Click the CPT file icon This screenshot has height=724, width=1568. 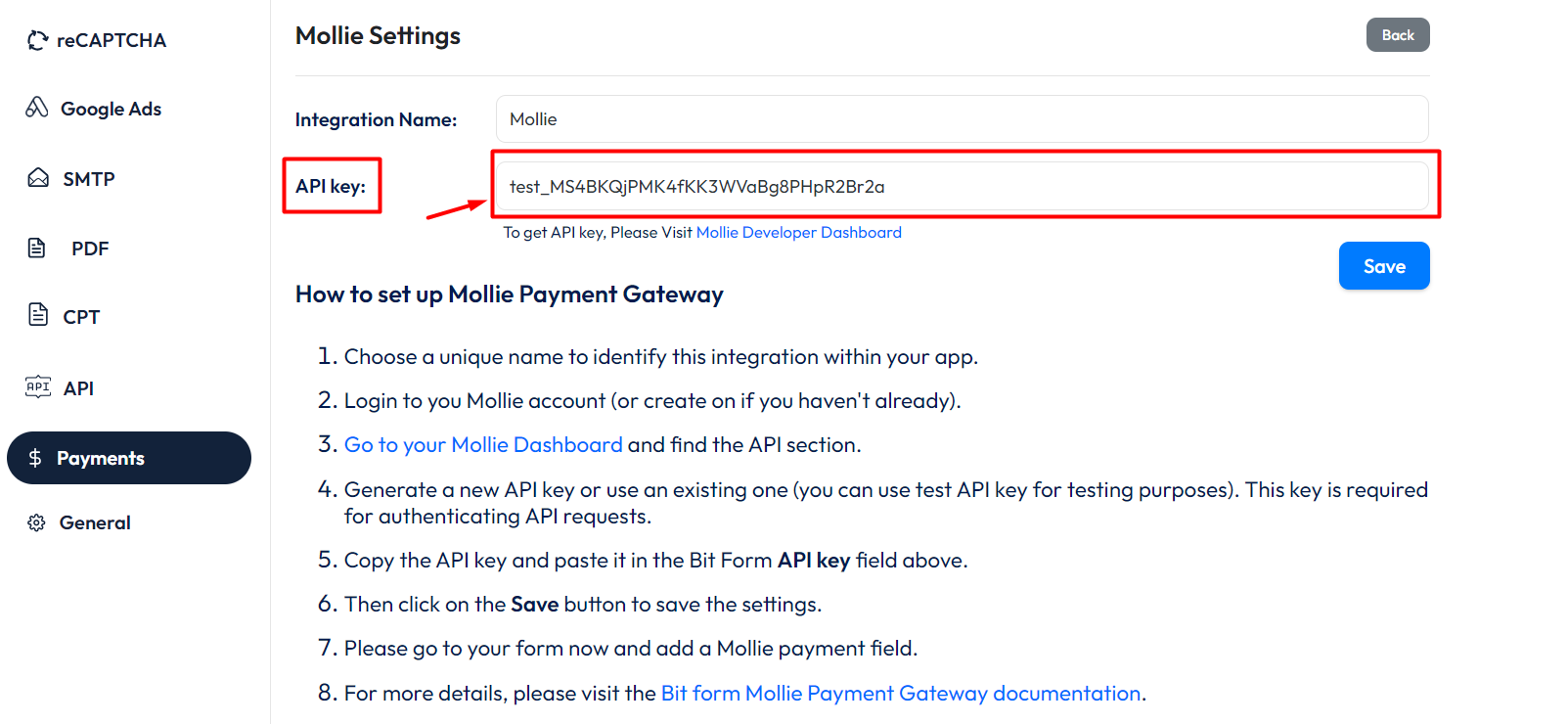pyautogui.click(x=38, y=315)
